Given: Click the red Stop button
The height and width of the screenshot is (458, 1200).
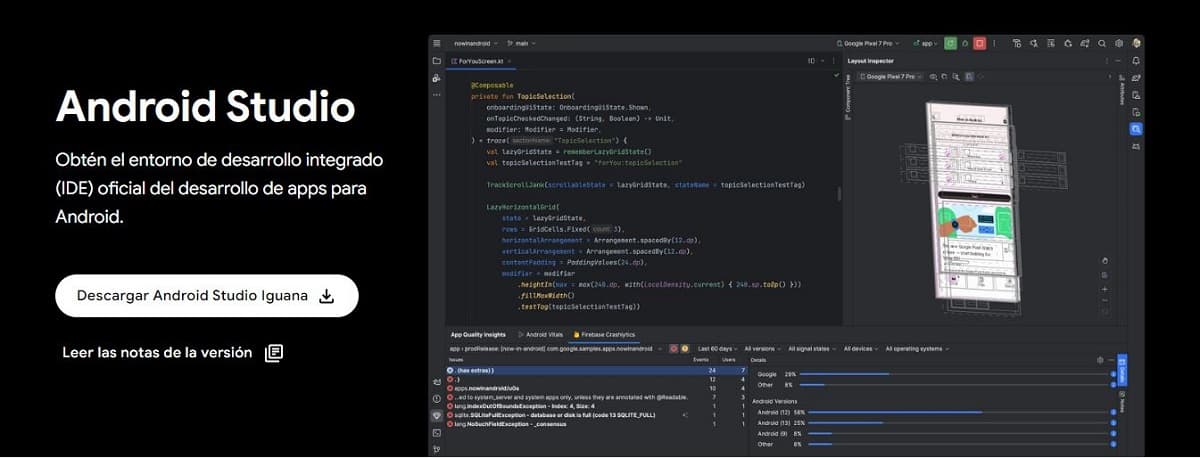Looking at the screenshot, I should pyautogui.click(x=980, y=44).
